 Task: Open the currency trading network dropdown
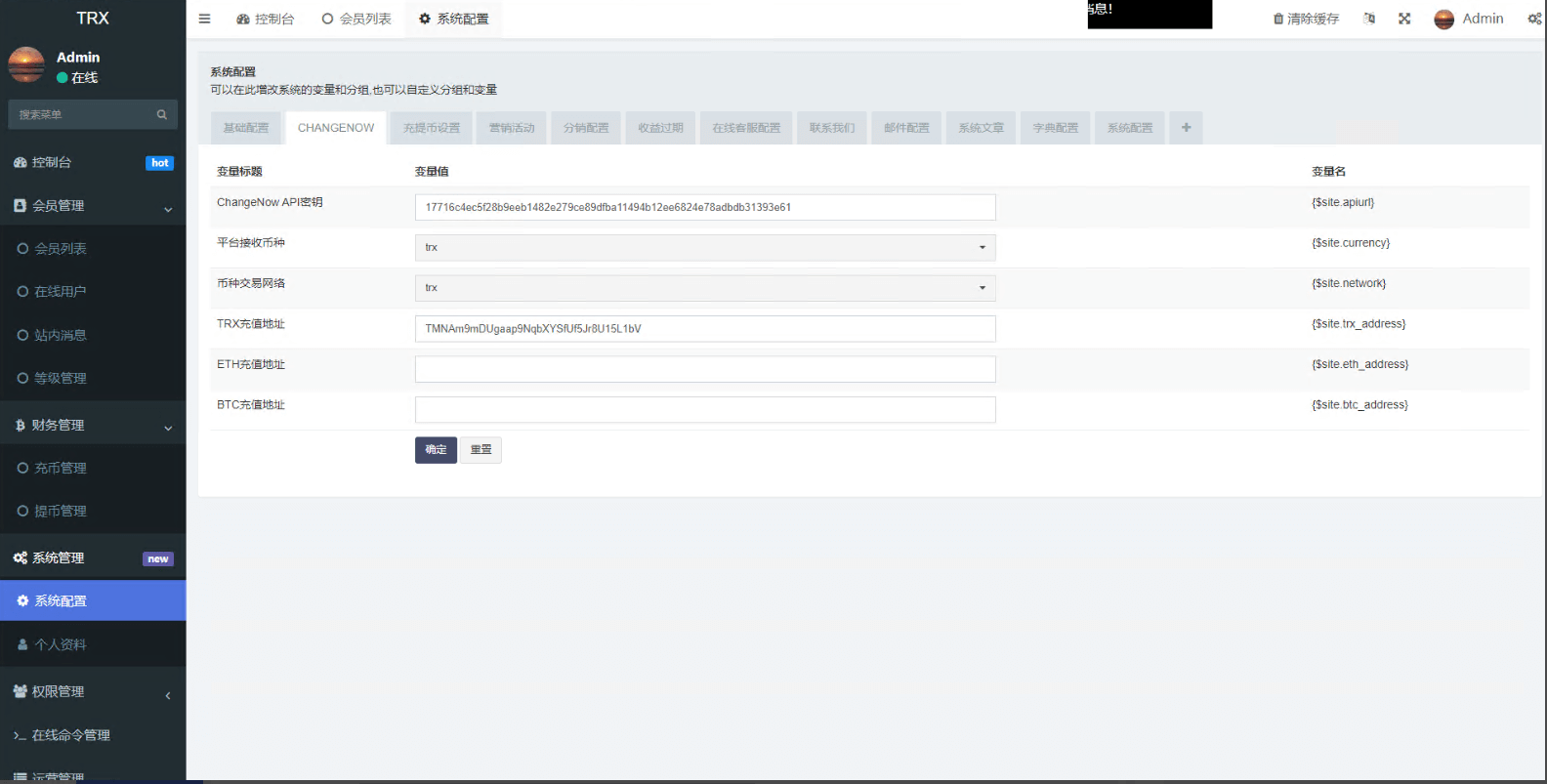point(704,288)
